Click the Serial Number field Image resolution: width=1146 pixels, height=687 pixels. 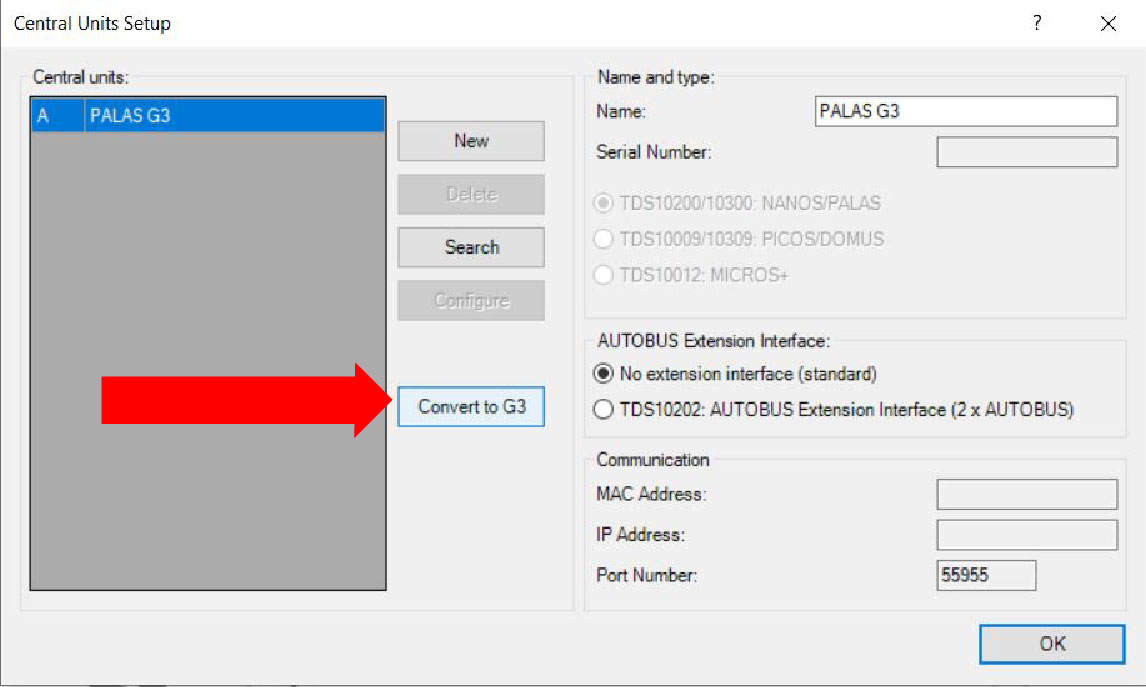[1026, 152]
